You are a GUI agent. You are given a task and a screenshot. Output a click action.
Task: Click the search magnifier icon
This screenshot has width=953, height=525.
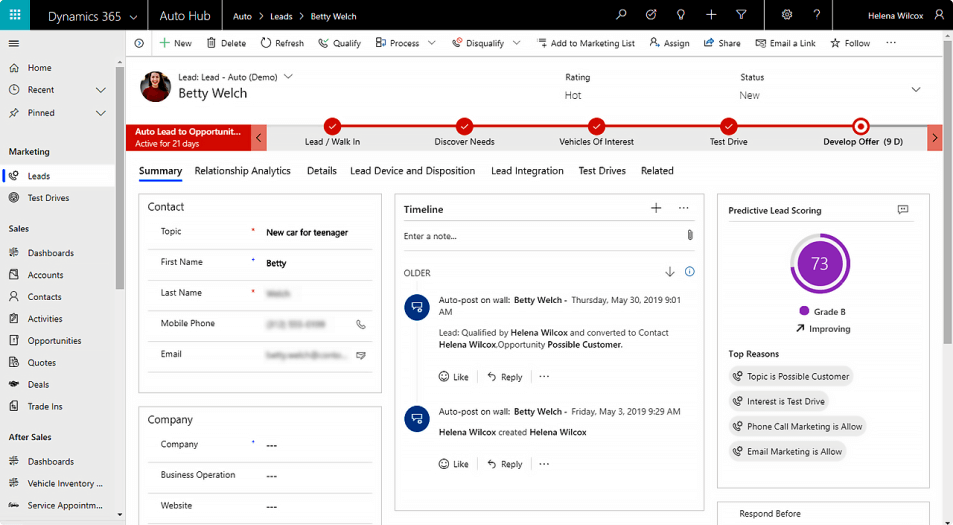621,15
